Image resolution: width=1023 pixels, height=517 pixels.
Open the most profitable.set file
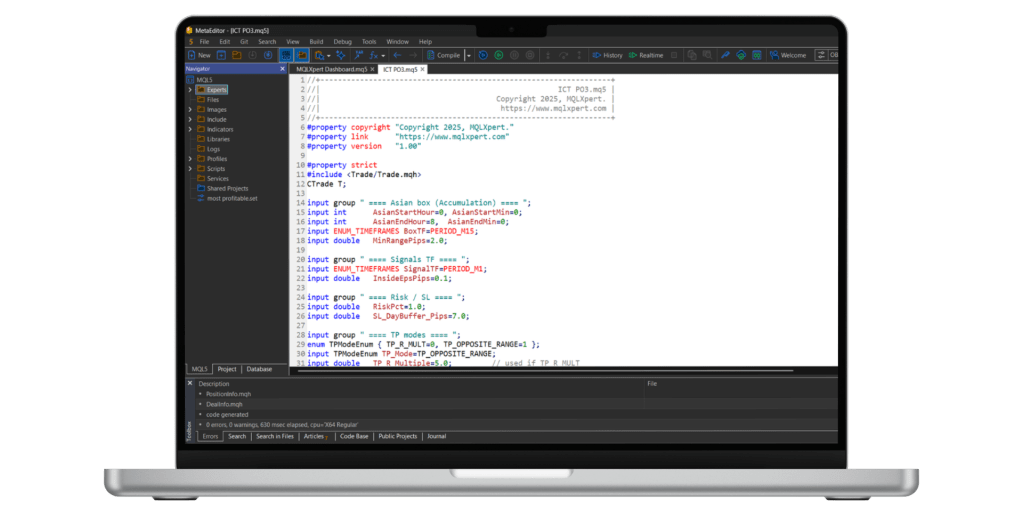tap(231, 198)
